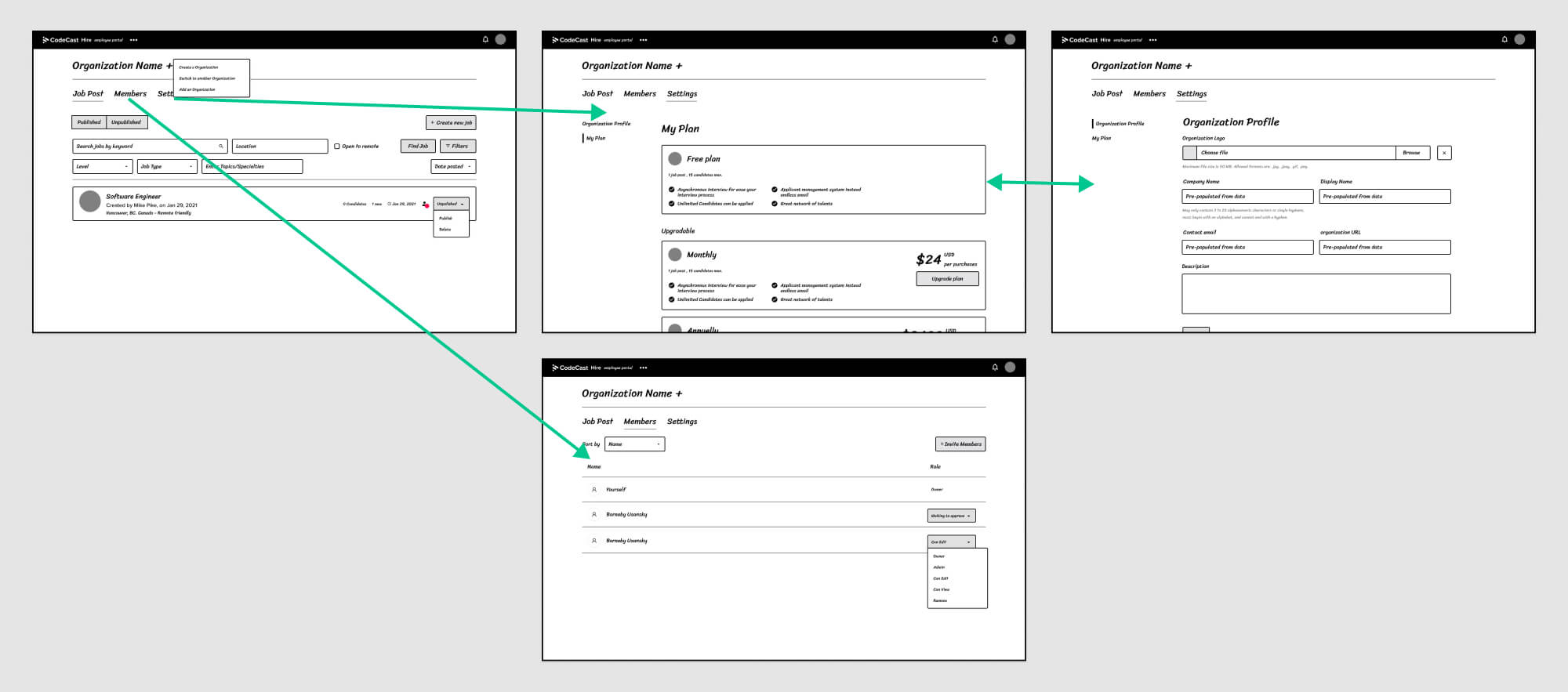This screenshot has width=1568, height=692.
Task: Choose Admin from the open role menu
Action: 939,567
